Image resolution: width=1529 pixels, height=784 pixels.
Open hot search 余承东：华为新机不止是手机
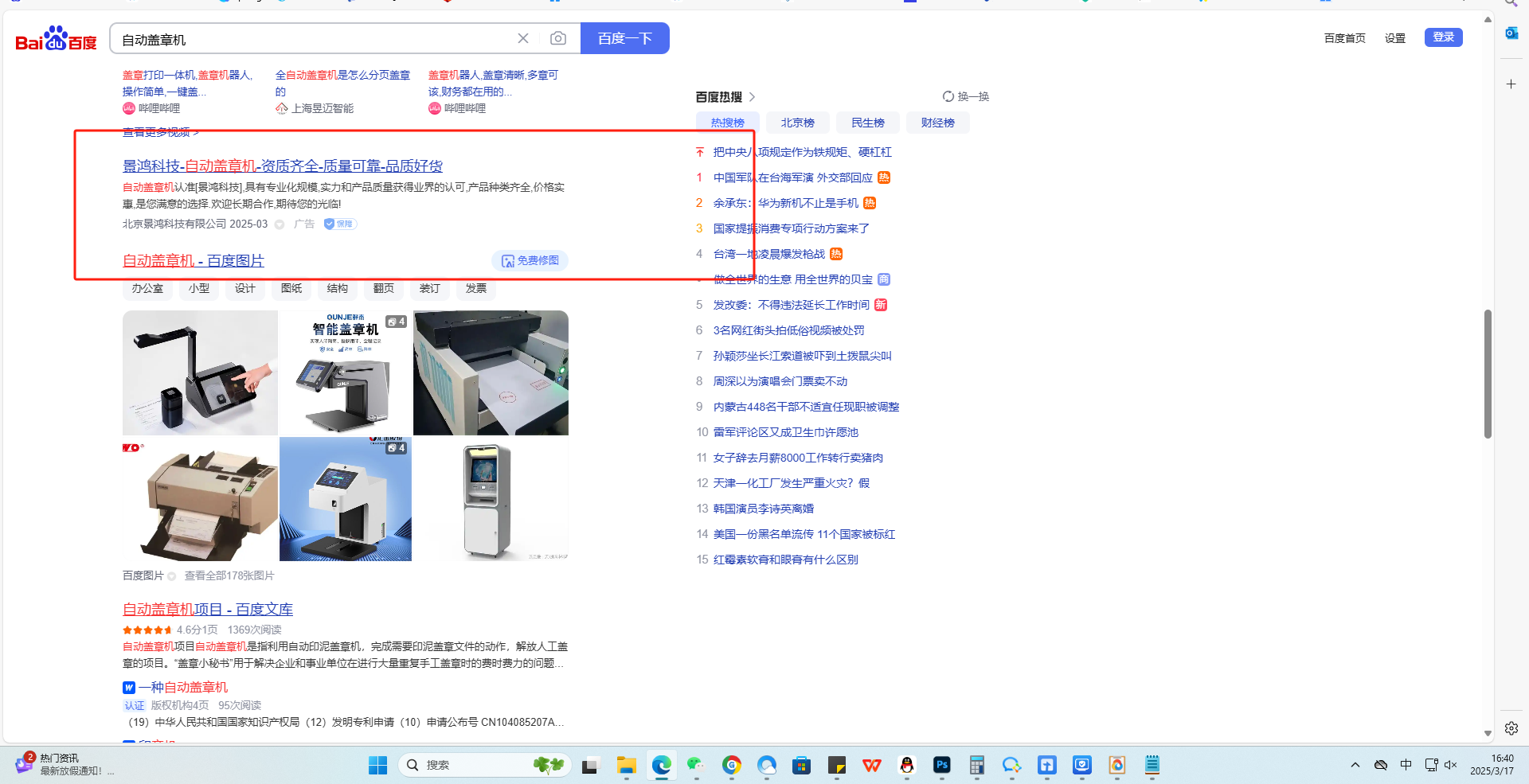[x=786, y=204]
